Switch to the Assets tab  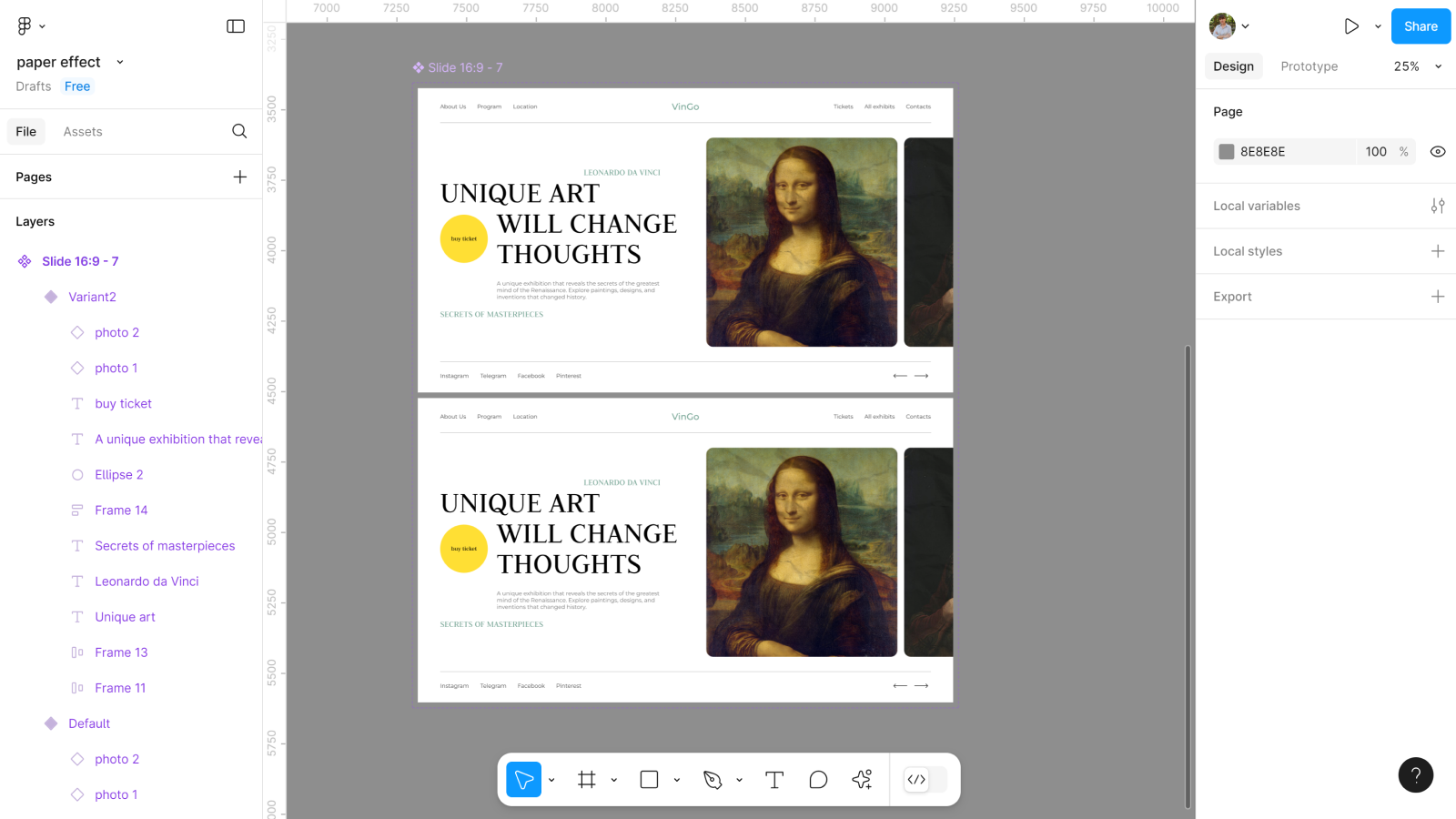click(x=83, y=132)
